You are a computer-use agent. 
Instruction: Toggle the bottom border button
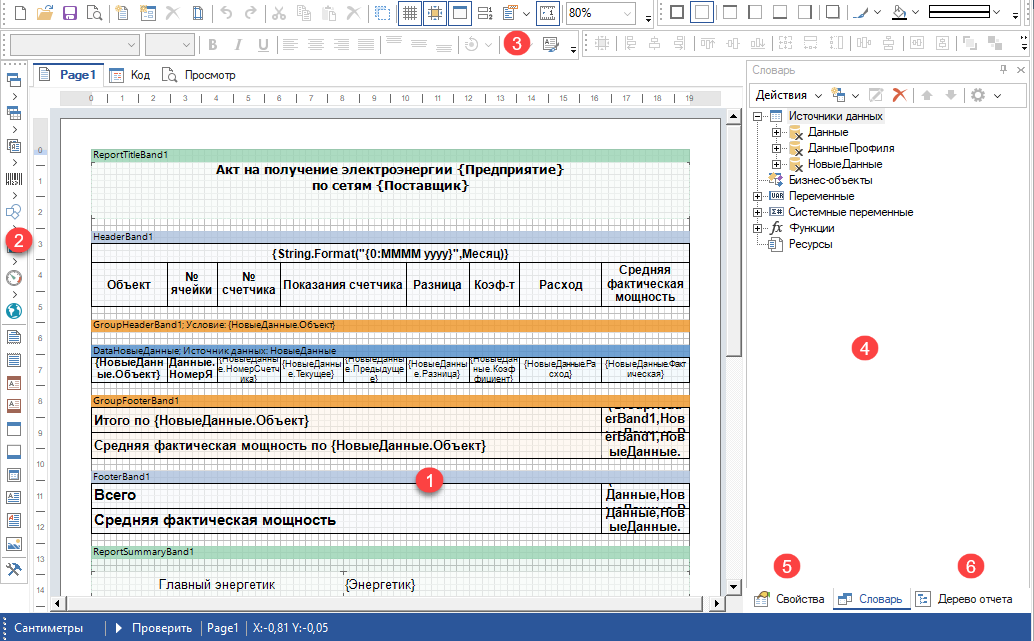coord(780,13)
